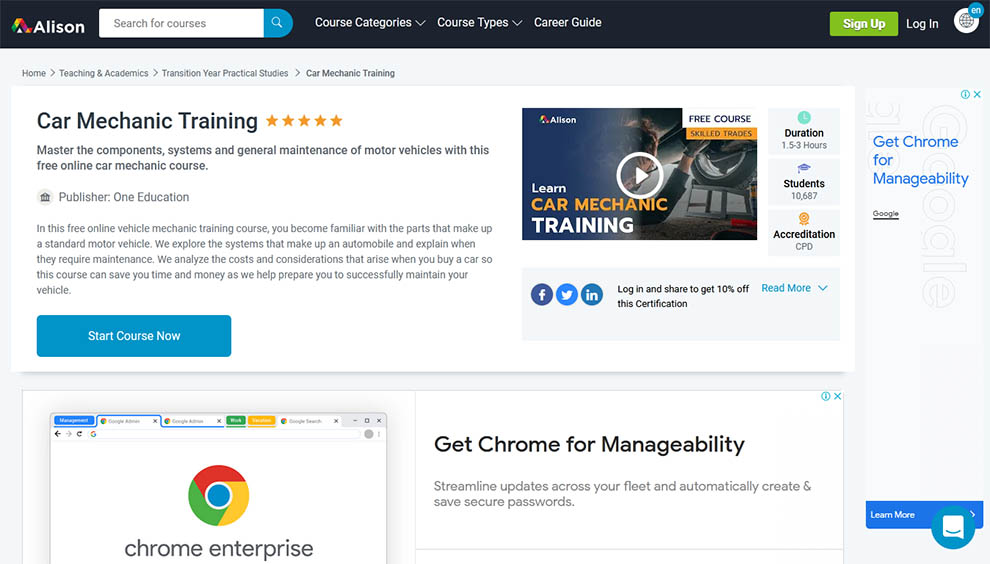Share course on Facebook
Image resolution: width=990 pixels, height=564 pixels.
(542, 294)
